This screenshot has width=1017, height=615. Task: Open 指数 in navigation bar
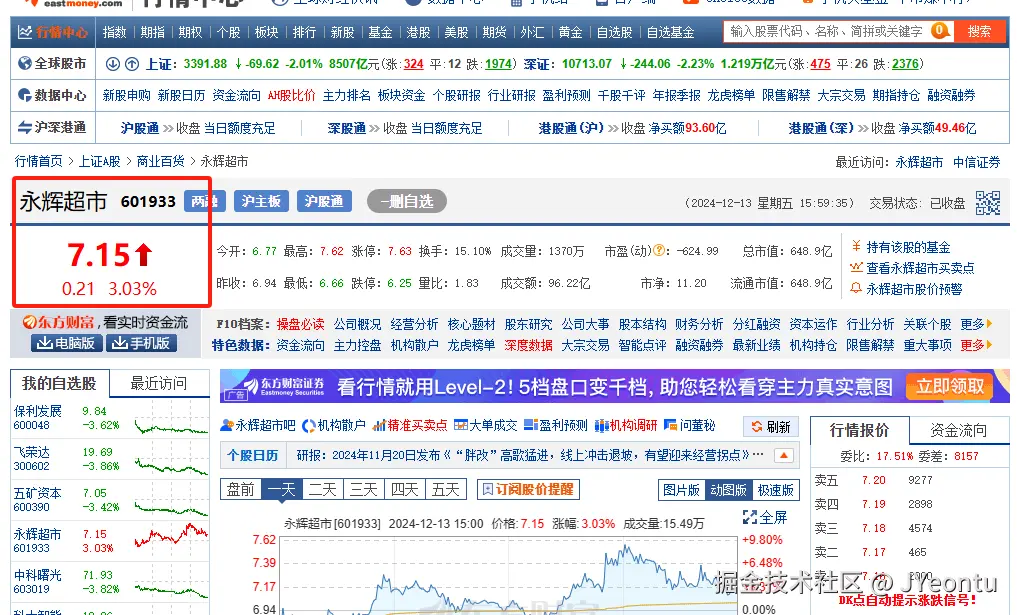pyautogui.click(x=115, y=32)
